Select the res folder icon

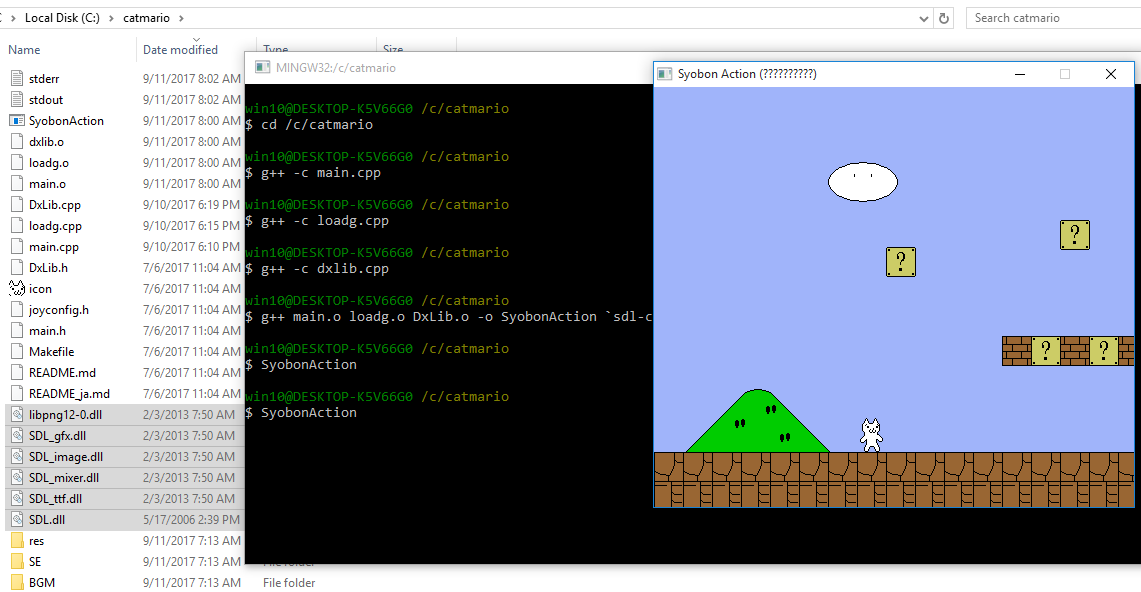pyautogui.click(x=17, y=541)
